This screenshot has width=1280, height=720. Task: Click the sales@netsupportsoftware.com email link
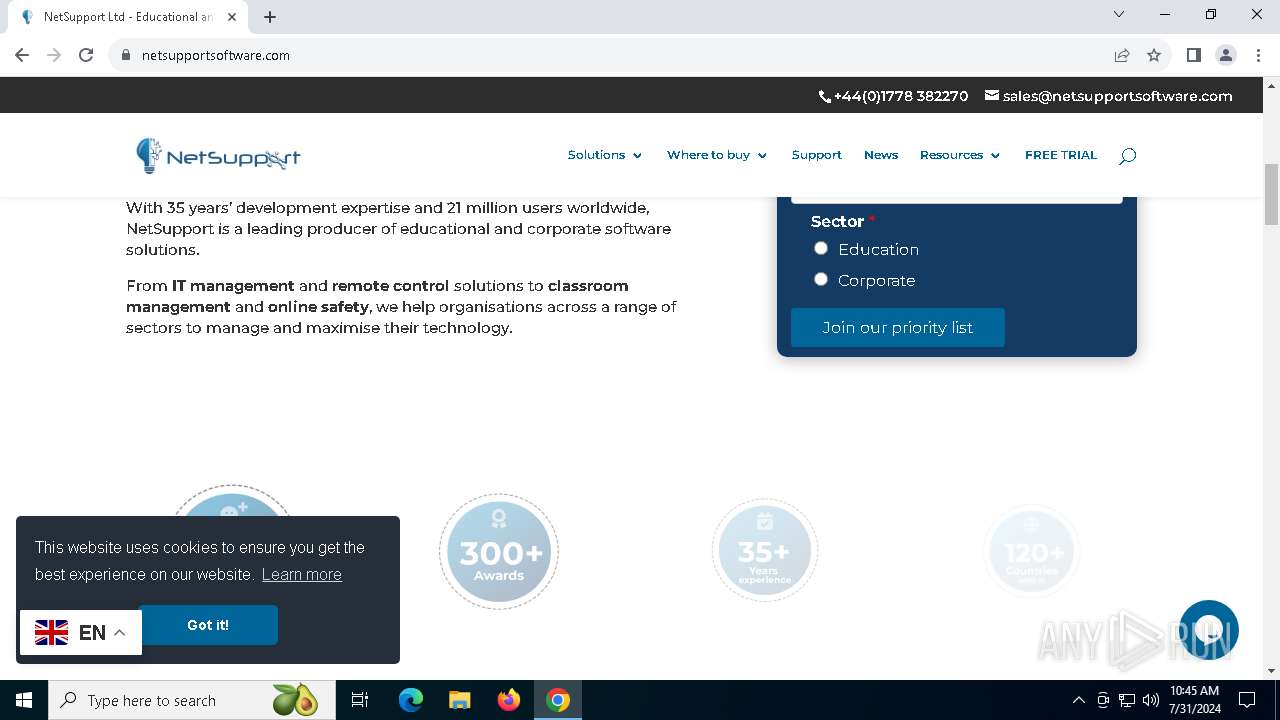(1117, 96)
